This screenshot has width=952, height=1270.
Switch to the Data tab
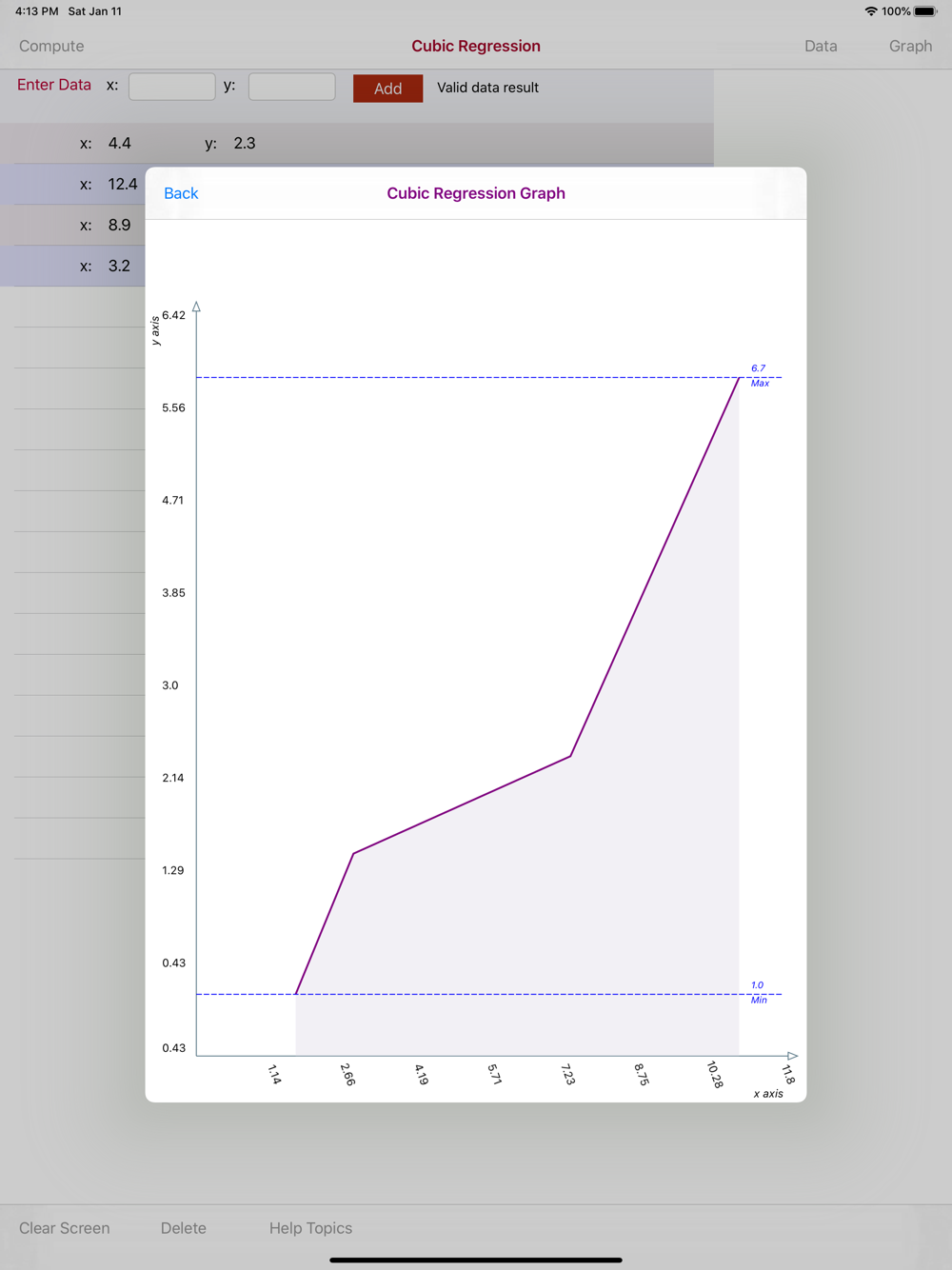tap(821, 46)
